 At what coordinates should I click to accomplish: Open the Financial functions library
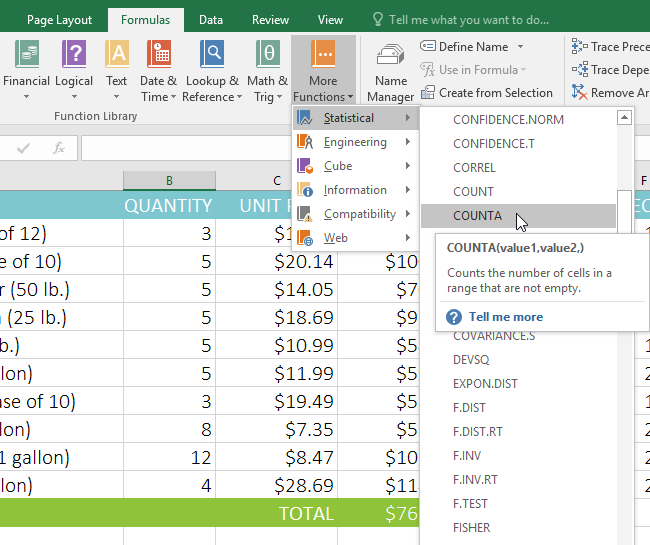pos(26,70)
